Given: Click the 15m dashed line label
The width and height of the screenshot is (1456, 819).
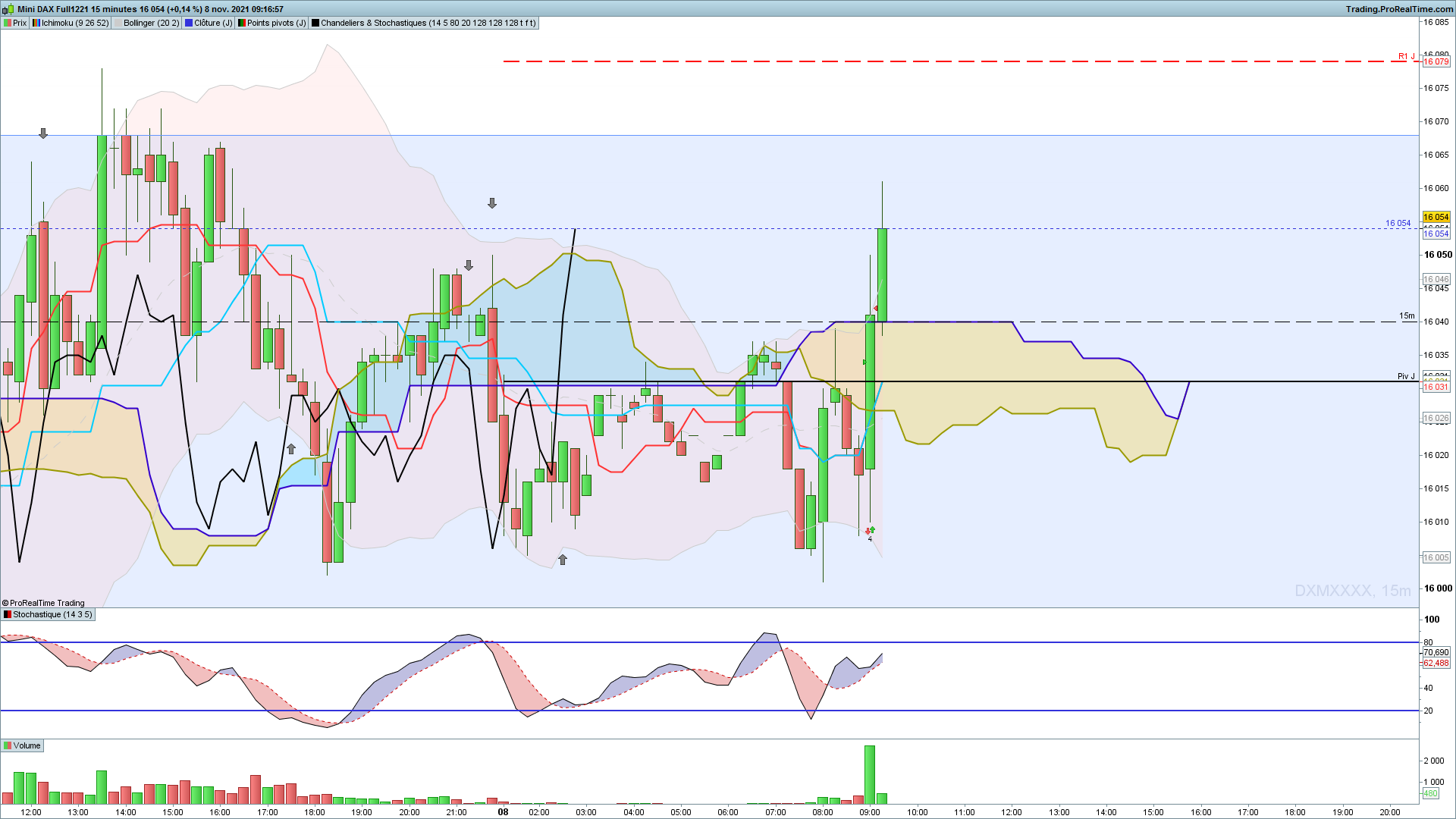Looking at the screenshot, I should 1407,315.
